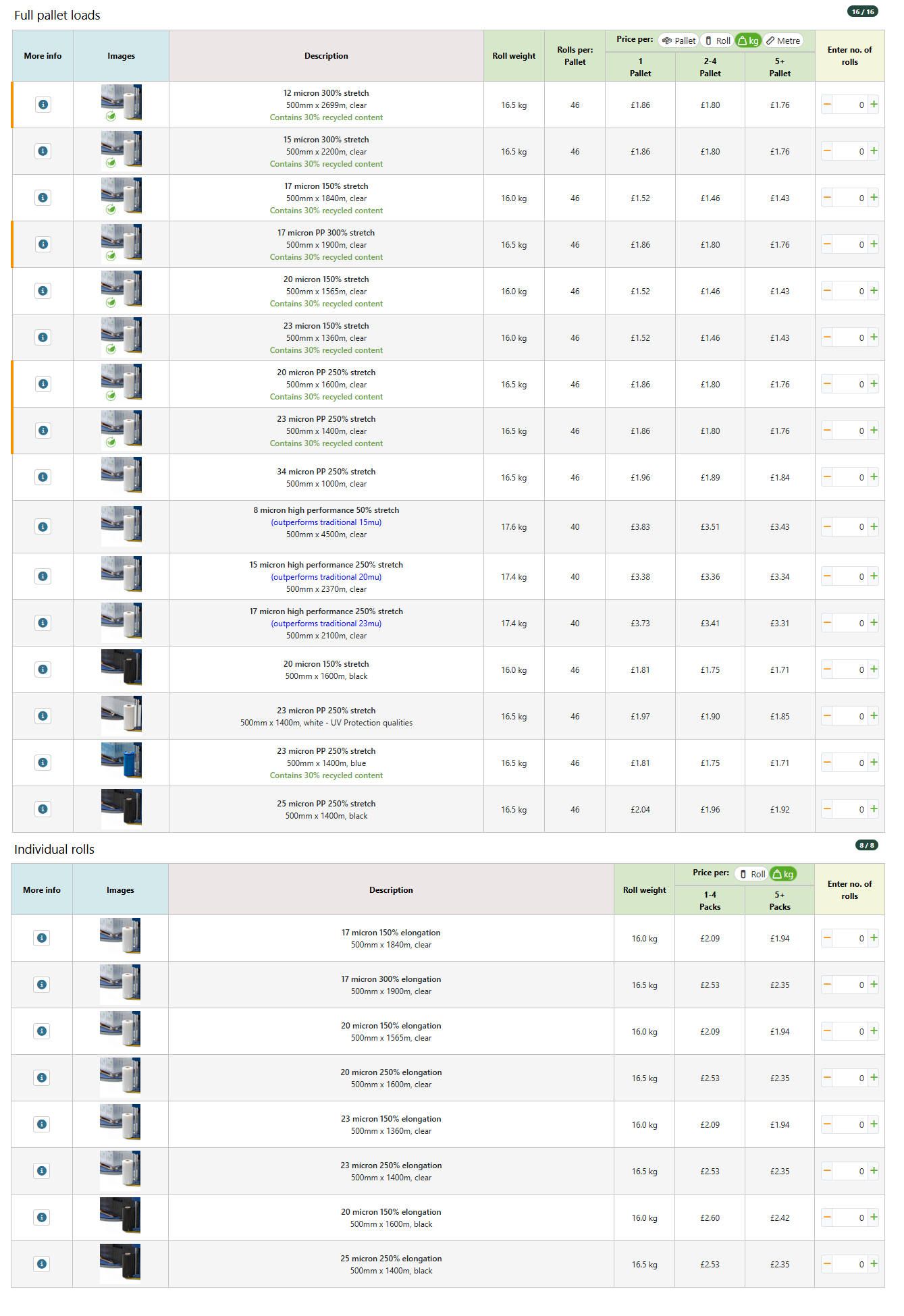Open info for 8 micron high performance row
The height and width of the screenshot is (1316, 904).
(43, 527)
